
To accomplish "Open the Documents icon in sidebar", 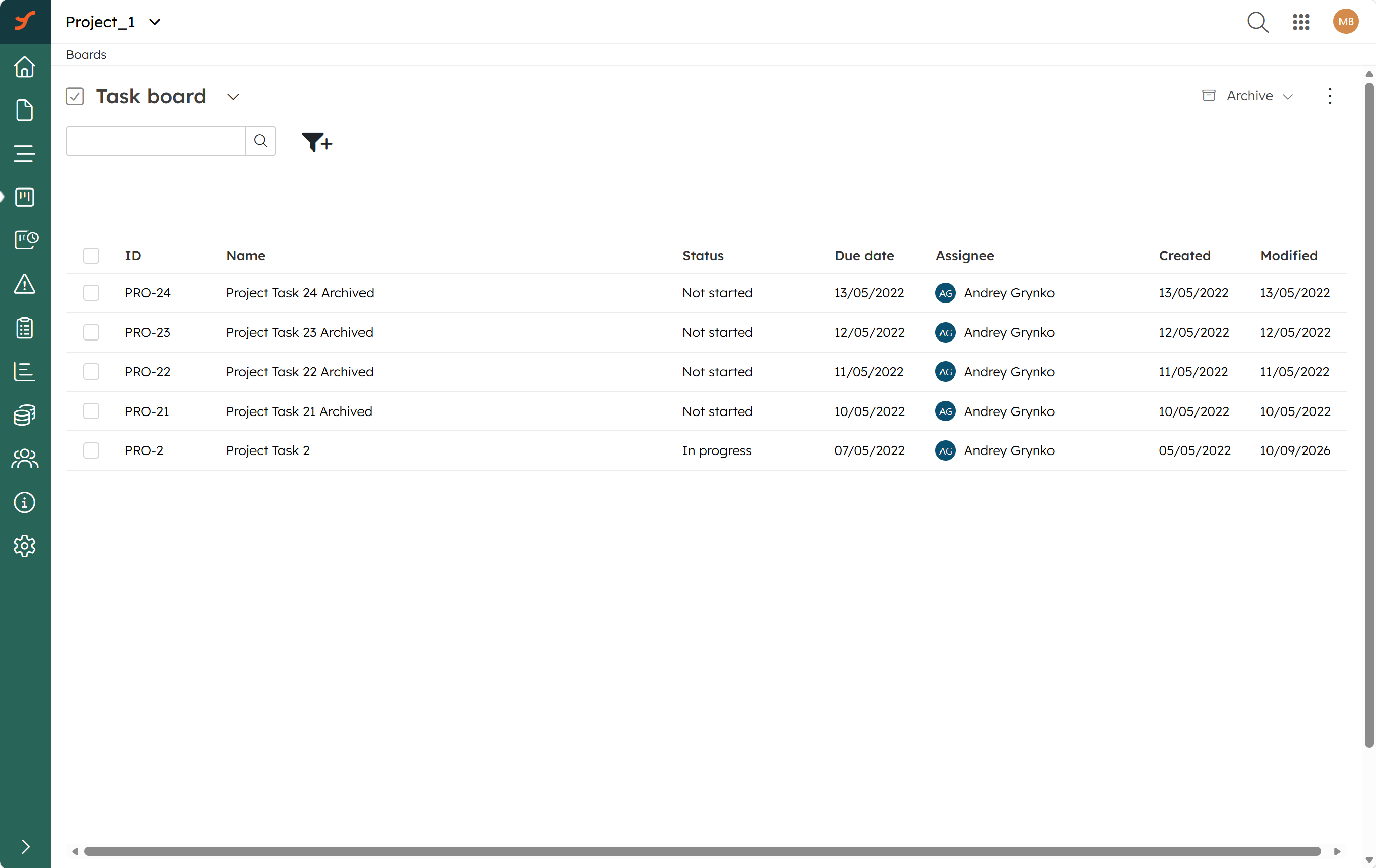I will click(x=24, y=110).
